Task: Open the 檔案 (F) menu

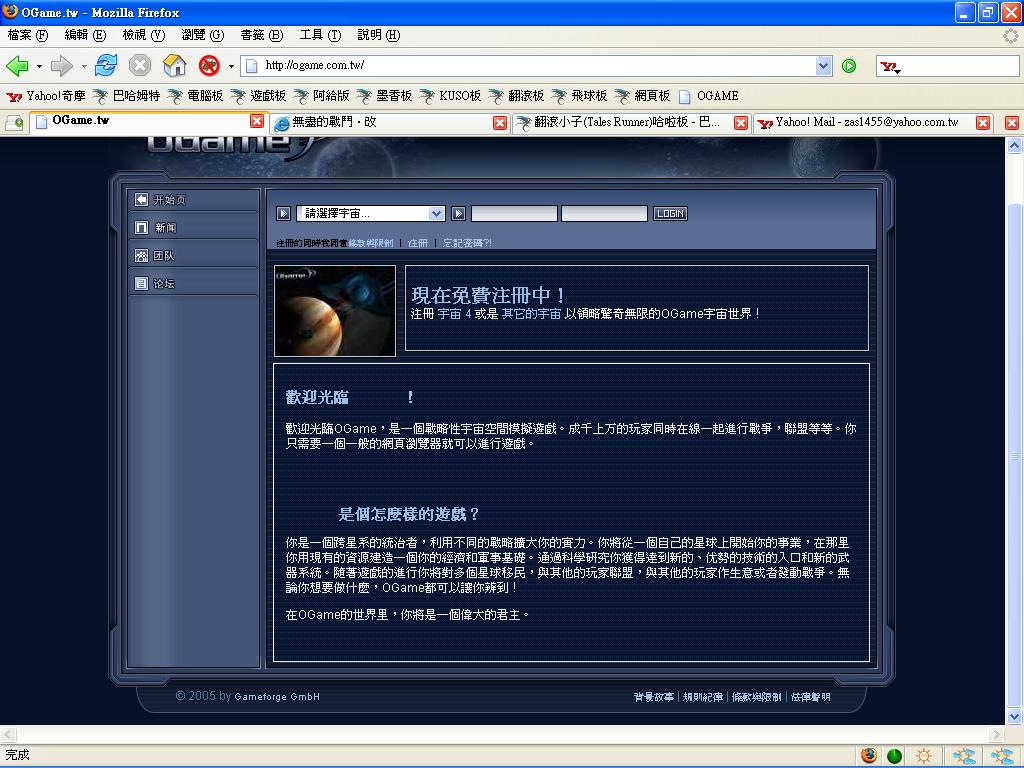Action: [x=28, y=35]
